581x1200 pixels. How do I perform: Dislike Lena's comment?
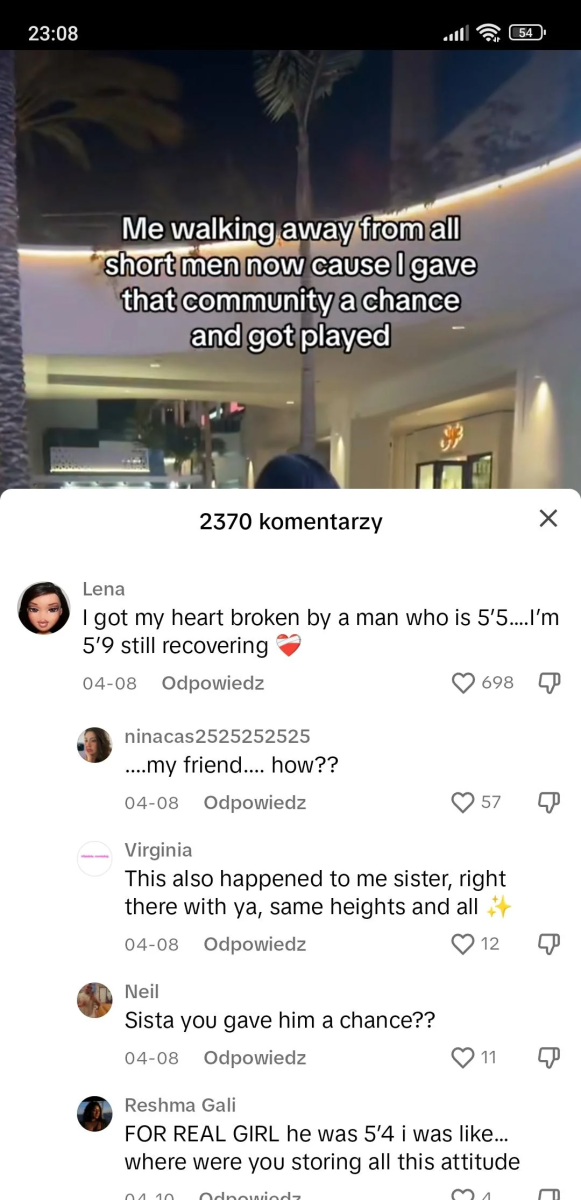click(x=549, y=683)
